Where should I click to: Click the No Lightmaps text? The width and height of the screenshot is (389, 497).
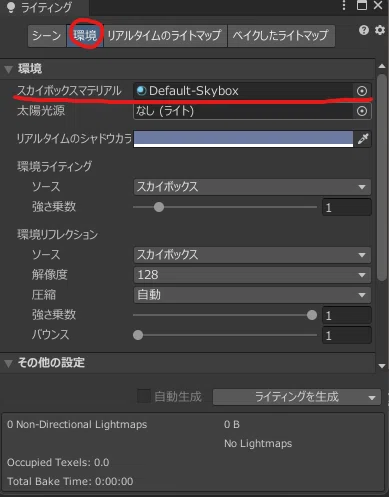pyautogui.click(x=258, y=444)
